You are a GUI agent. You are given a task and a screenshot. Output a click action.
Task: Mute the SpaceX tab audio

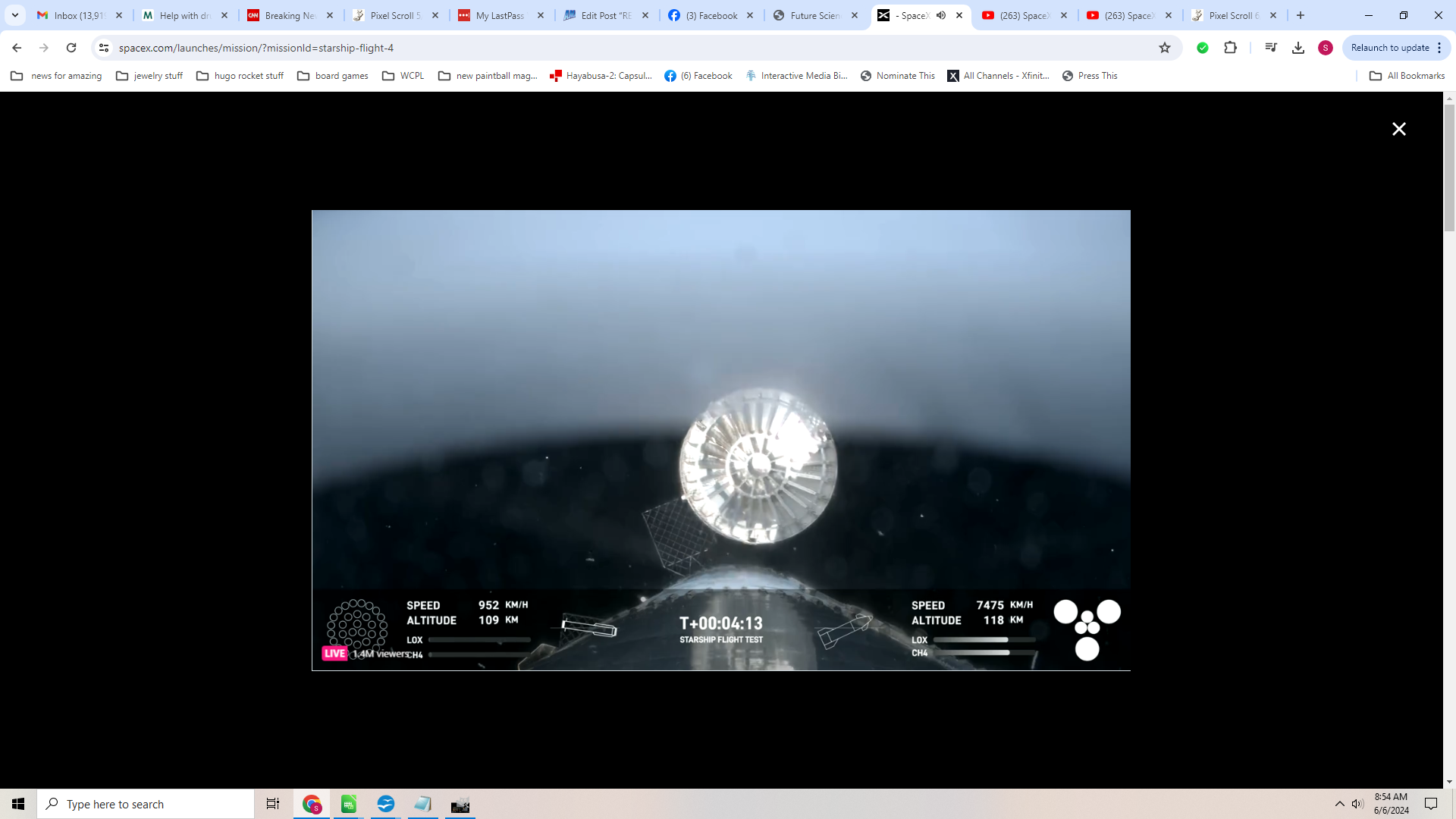941,15
